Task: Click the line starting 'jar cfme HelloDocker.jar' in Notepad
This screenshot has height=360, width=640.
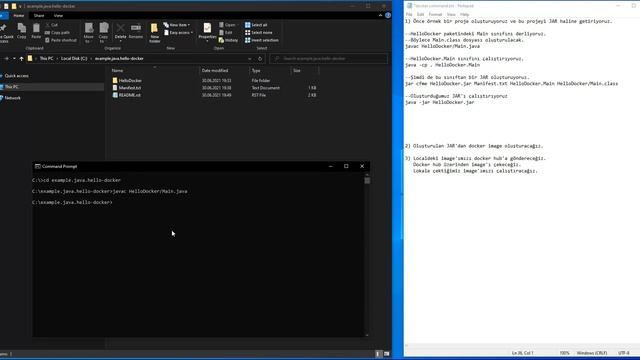Action: click(512, 84)
